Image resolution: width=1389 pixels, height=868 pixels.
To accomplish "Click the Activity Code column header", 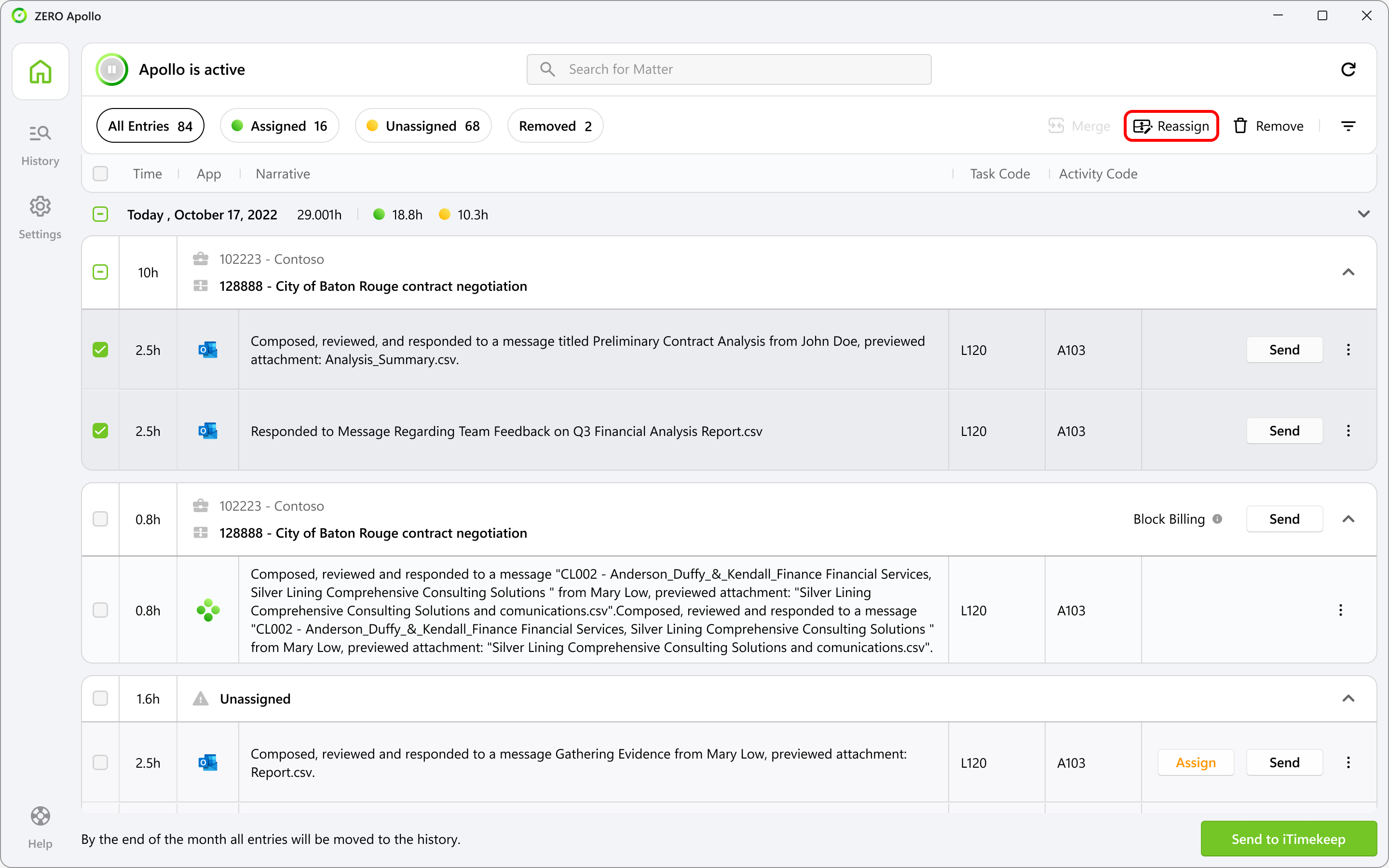I will click(1098, 174).
